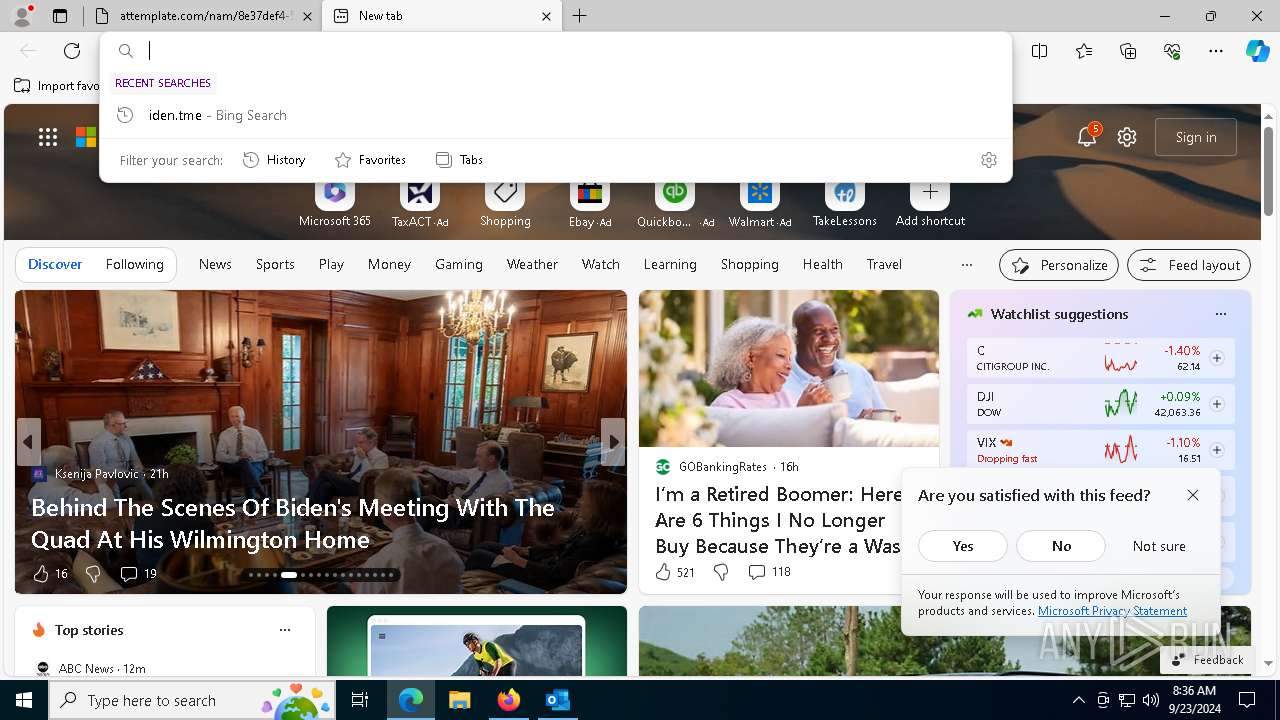Open Top stories options menu
The image size is (1280, 720).
(285, 630)
